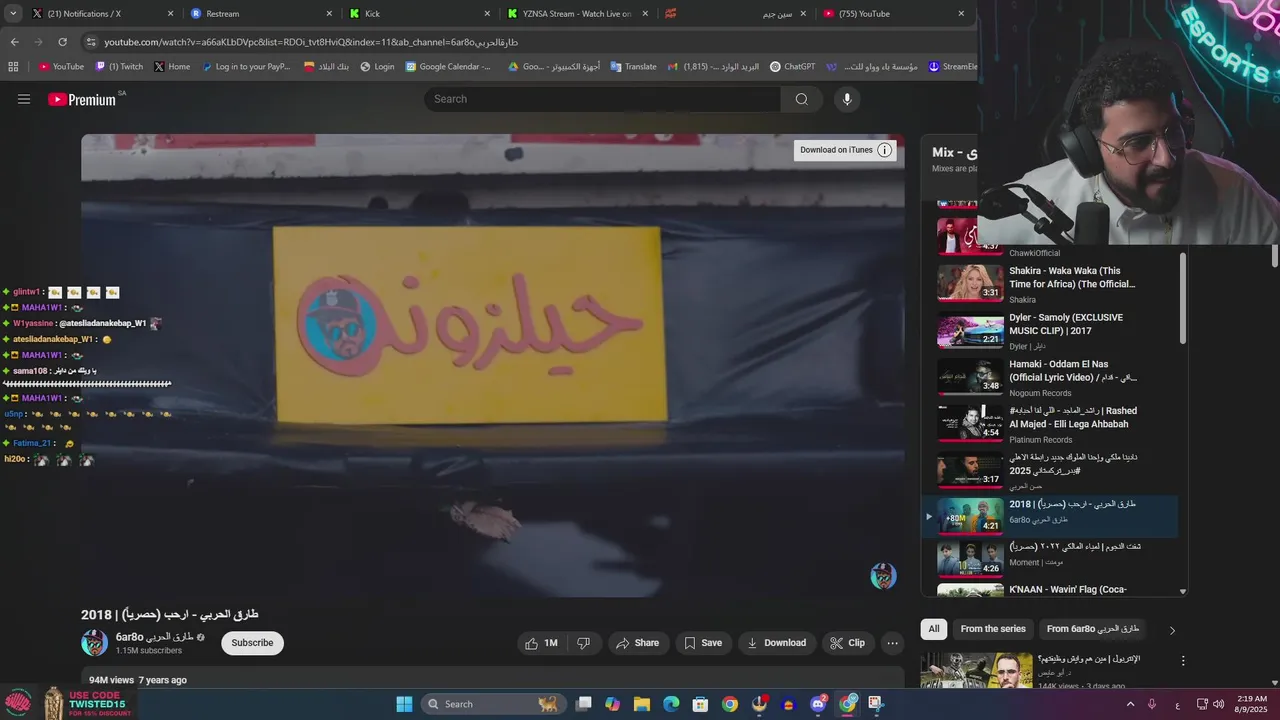
Task: Select the currently playing 6ar8o 2018 playlist item
Action: tap(1050, 516)
